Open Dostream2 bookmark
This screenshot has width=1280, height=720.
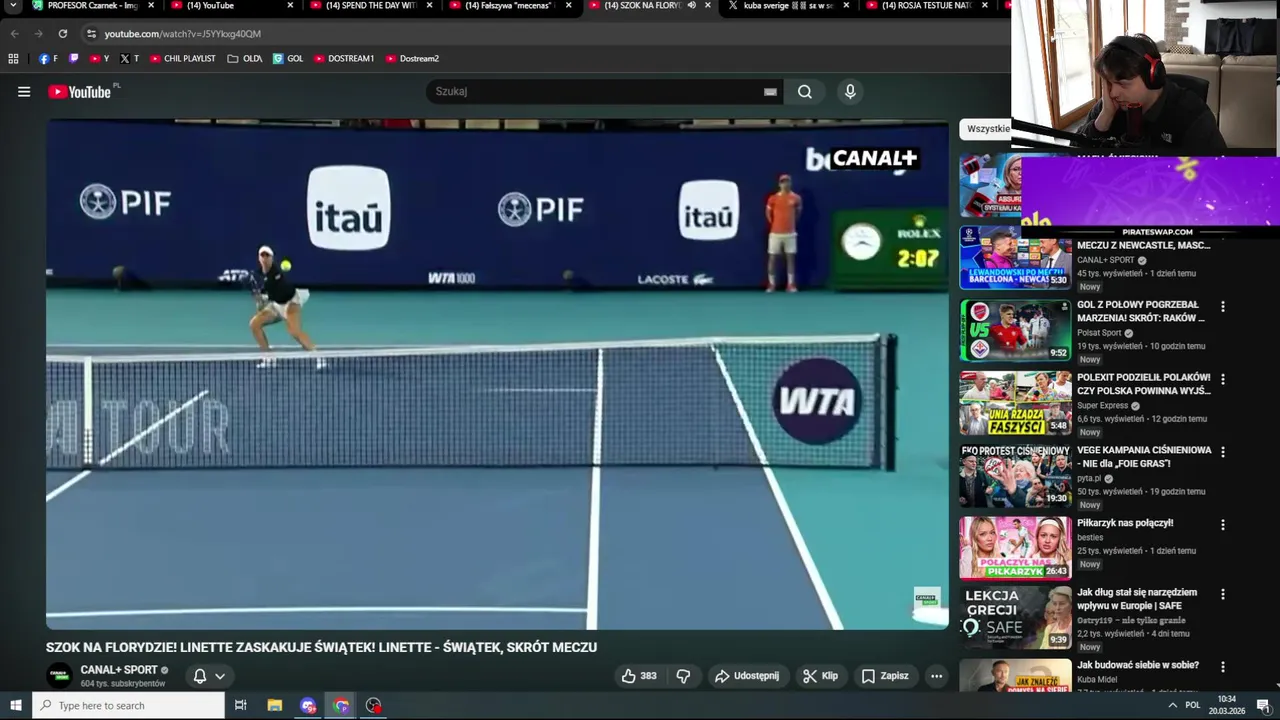click(412, 59)
